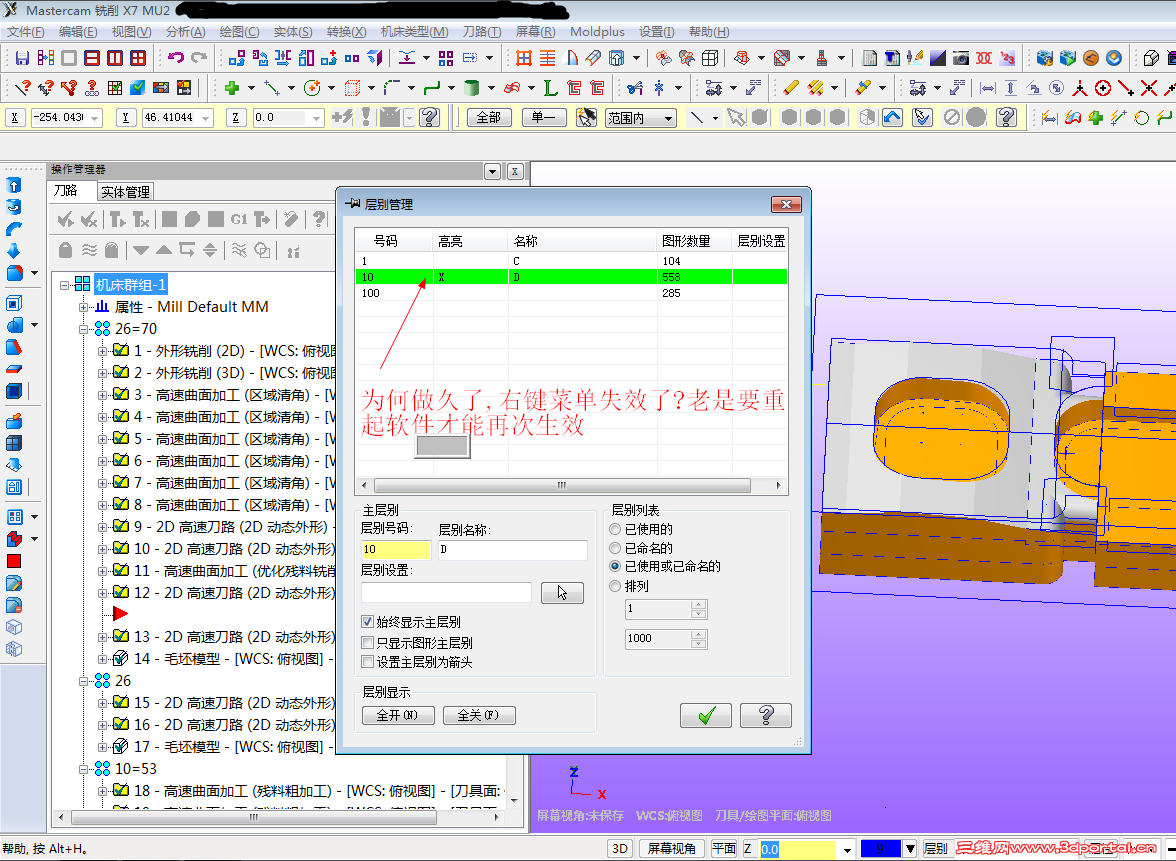Viewport: 1176px width, 861px height.
Task: Click the move insert arrow down icon
Action: pyautogui.click(x=141, y=250)
